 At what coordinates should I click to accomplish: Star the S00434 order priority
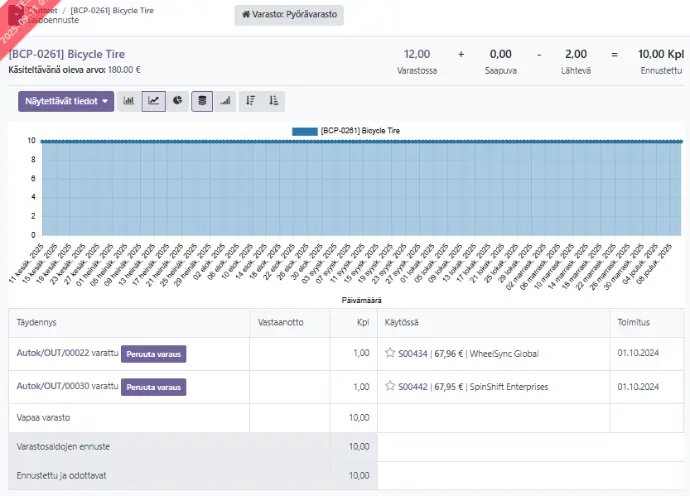(390, 353)
